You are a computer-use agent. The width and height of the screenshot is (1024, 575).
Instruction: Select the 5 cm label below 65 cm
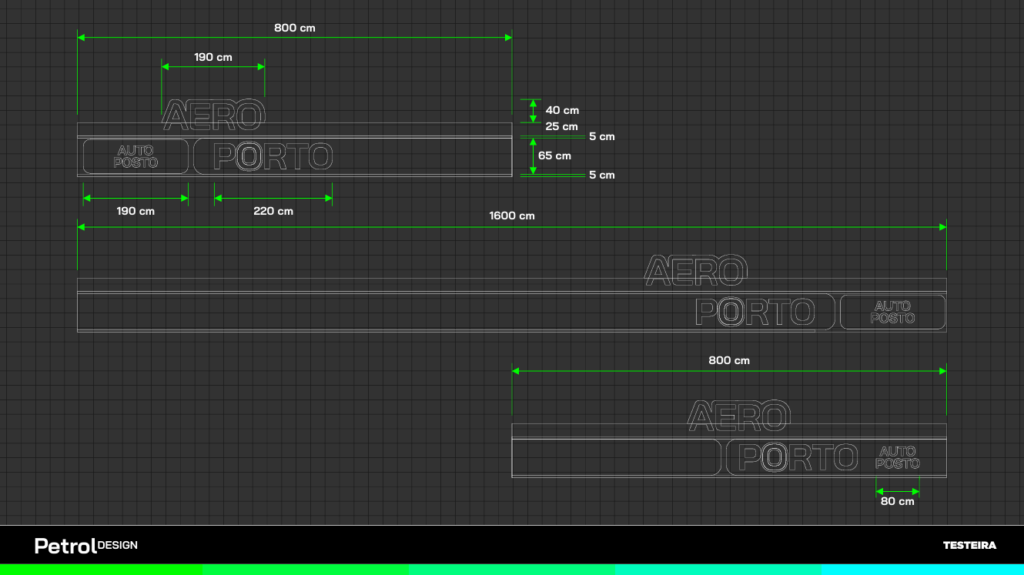click(x=601, y=175)
